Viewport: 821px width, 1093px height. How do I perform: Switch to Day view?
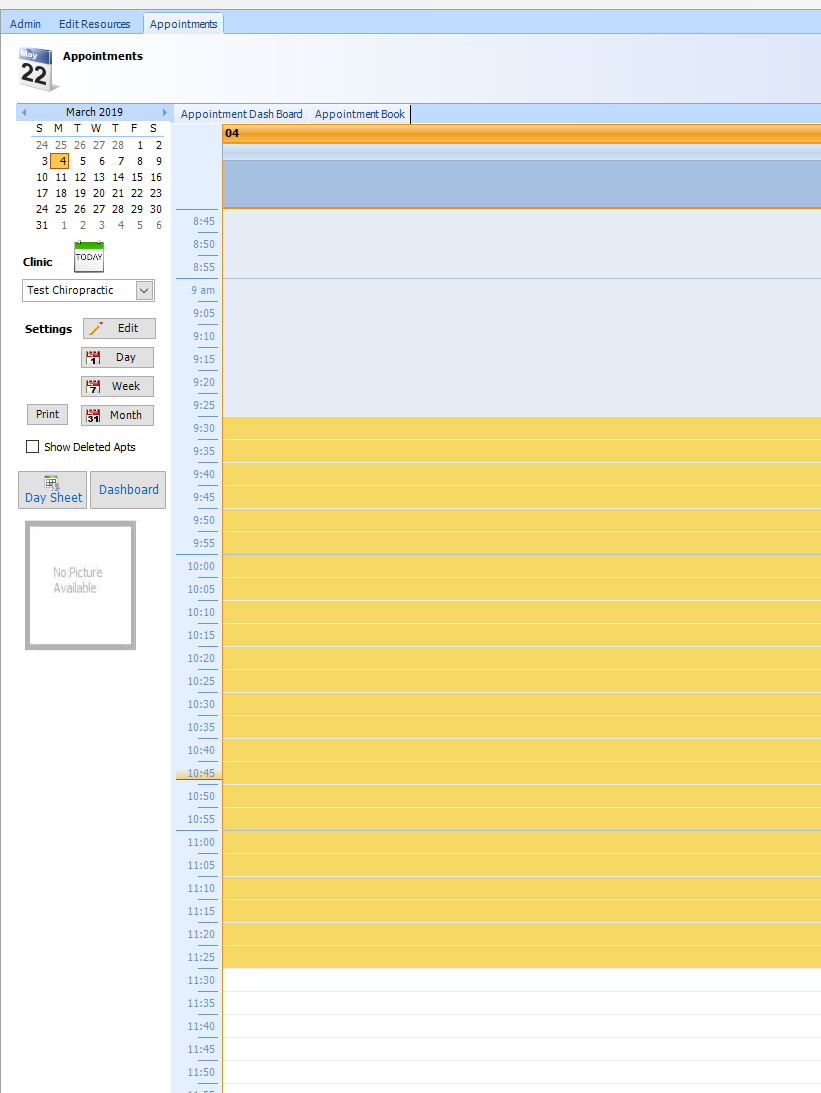click(117, 358)
